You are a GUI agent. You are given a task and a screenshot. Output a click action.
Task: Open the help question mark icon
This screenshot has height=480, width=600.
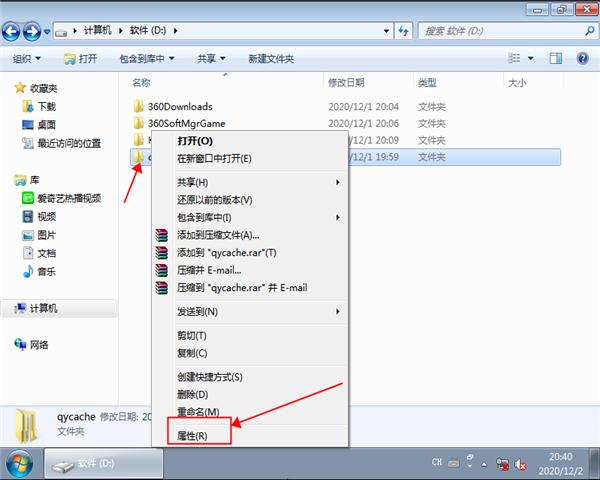tap(583, 59)
